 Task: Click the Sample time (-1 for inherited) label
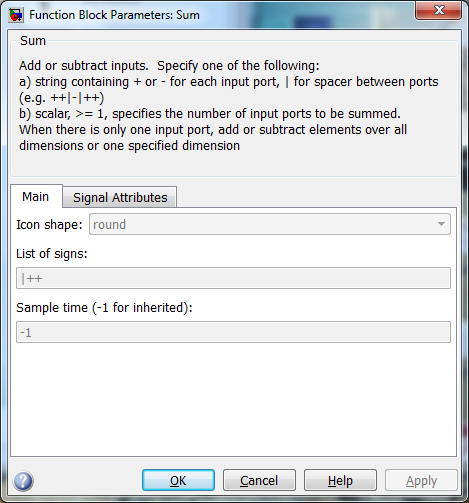point(104,307)
